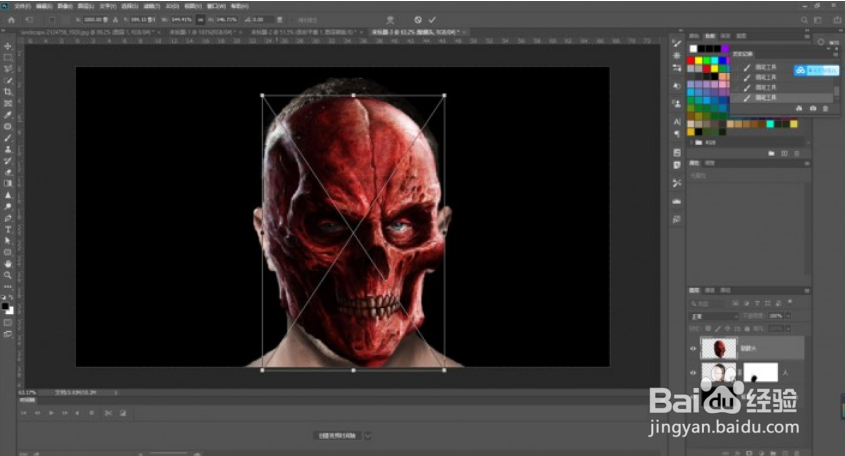
Task: Click the foreground color box in toolbar
Action: click(5, 306)
